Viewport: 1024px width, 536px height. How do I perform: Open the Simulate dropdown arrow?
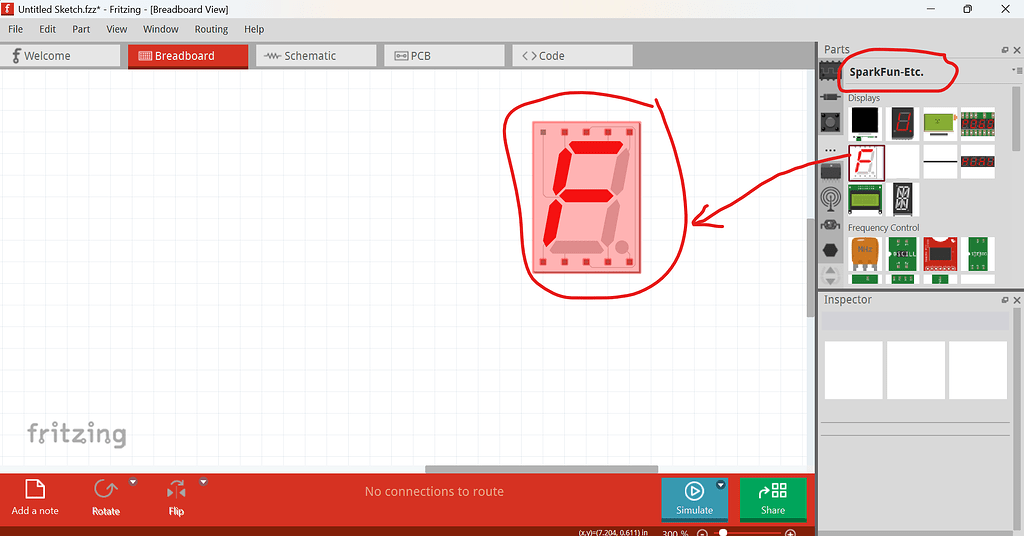(720, 484)
